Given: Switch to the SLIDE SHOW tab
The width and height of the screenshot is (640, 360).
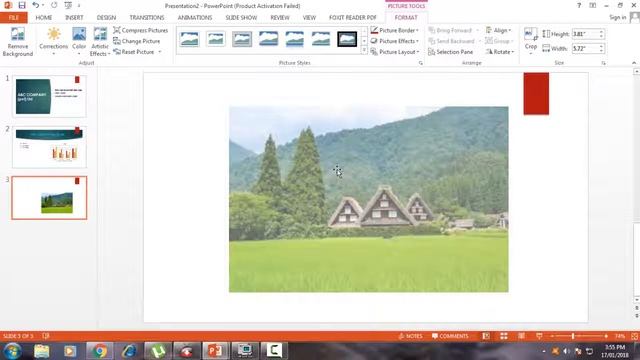Looking at the screenshot, I should click(x=241, y=18).
